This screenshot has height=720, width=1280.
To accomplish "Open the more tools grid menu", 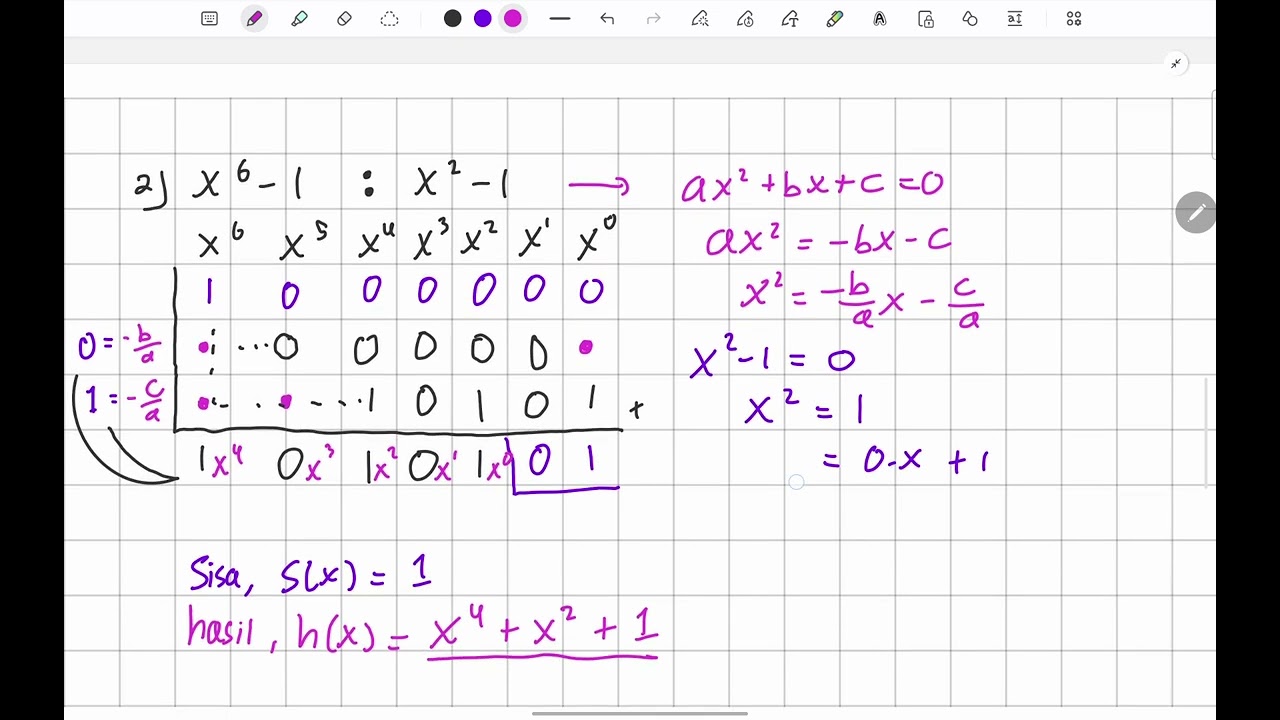I will click(1074, 19).
